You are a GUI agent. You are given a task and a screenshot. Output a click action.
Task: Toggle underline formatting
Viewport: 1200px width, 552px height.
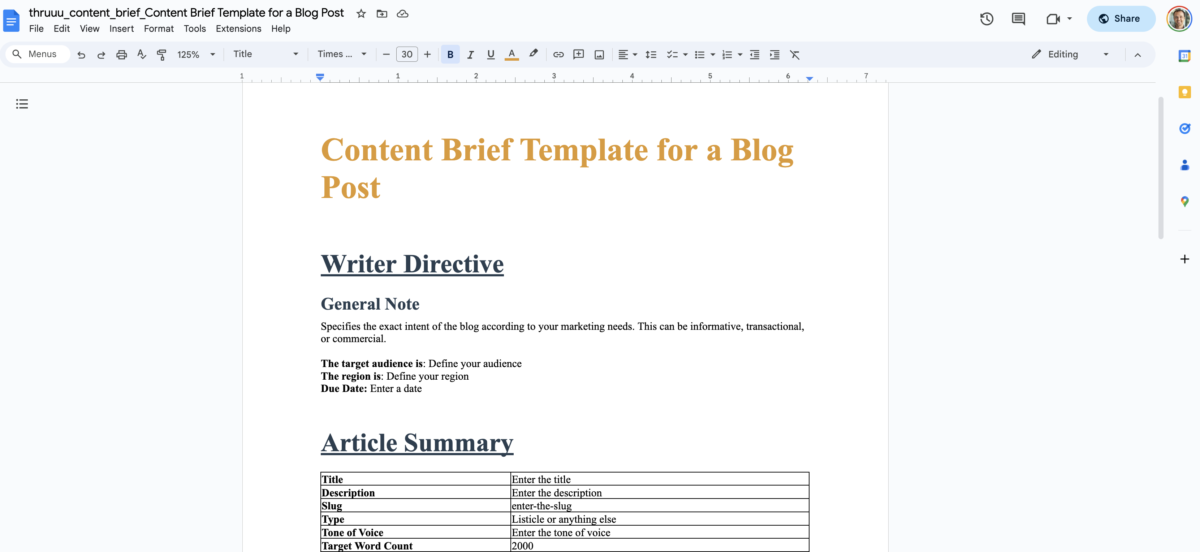tap(490, 54)
